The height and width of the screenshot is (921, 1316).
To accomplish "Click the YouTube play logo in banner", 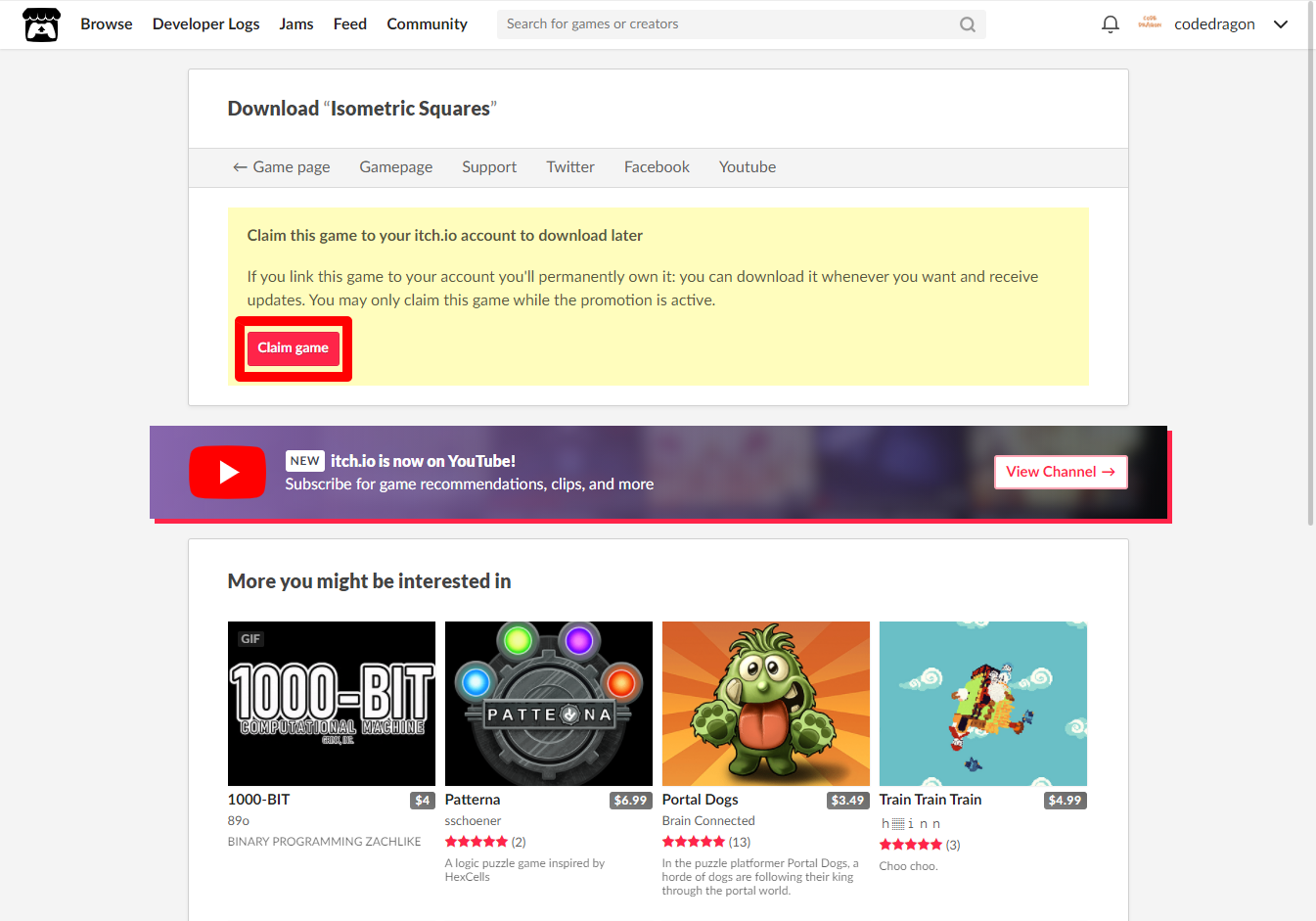I will (x=227, y=472).
